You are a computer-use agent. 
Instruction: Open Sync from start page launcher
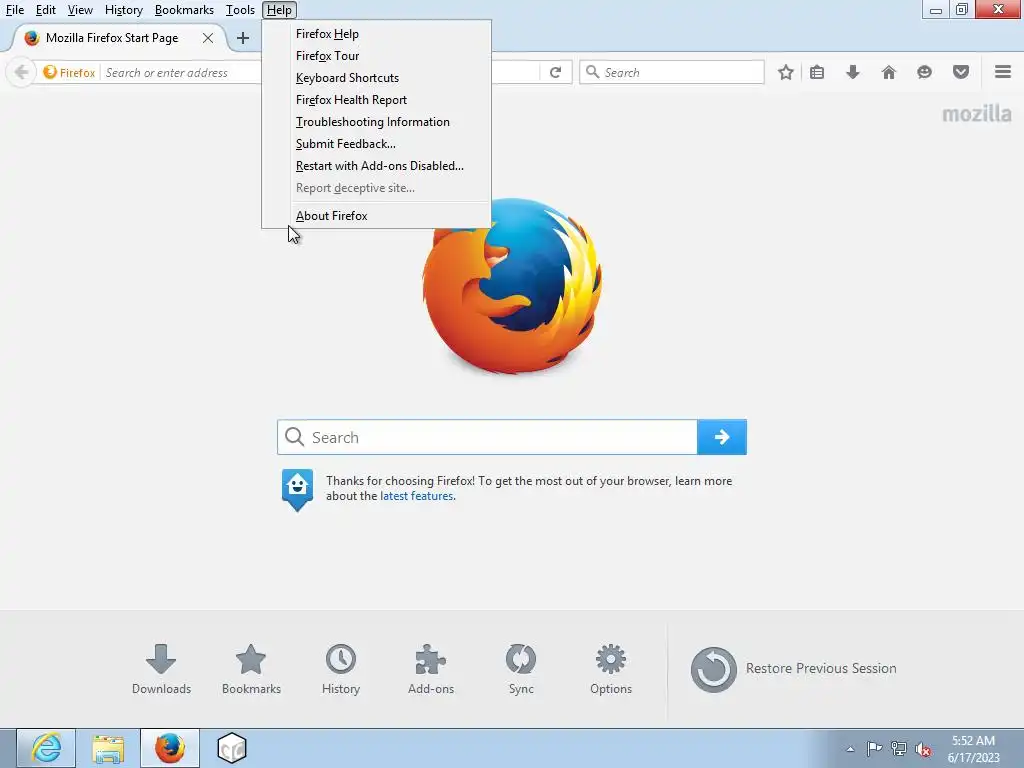point(521,669)
